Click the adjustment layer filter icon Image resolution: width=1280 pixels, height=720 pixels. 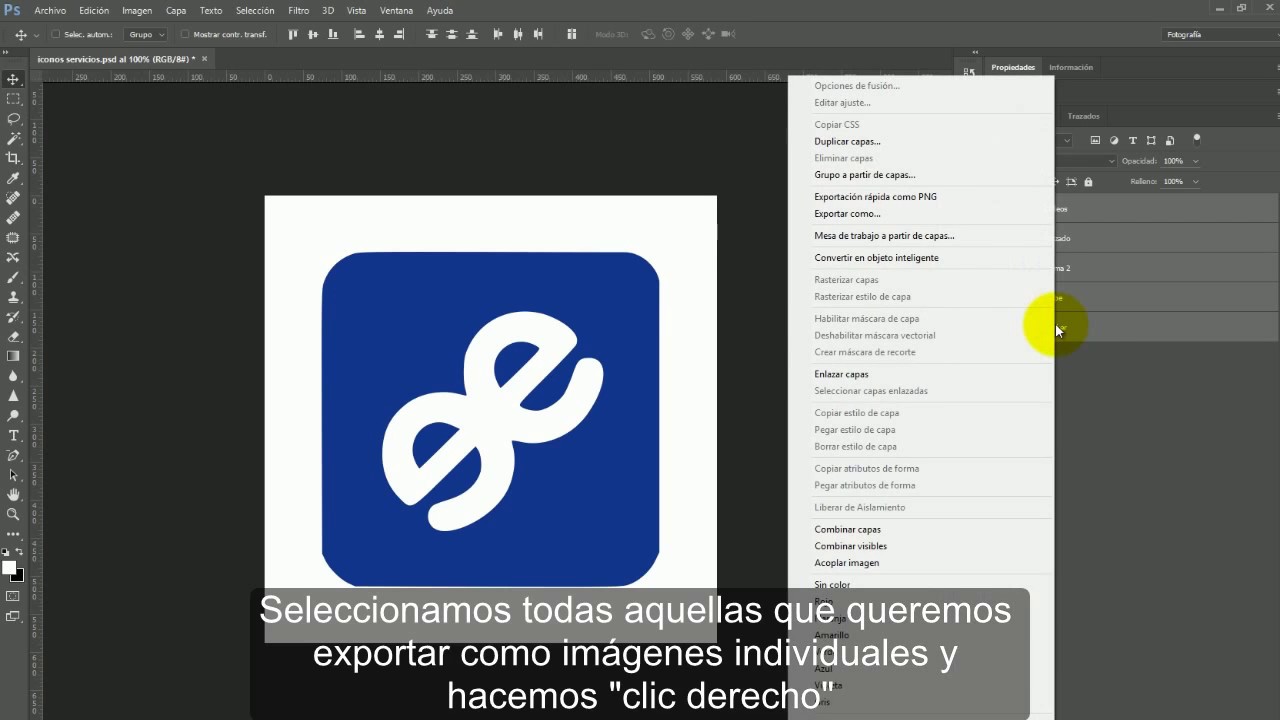pyautogui.click(x=1114, y=140)
